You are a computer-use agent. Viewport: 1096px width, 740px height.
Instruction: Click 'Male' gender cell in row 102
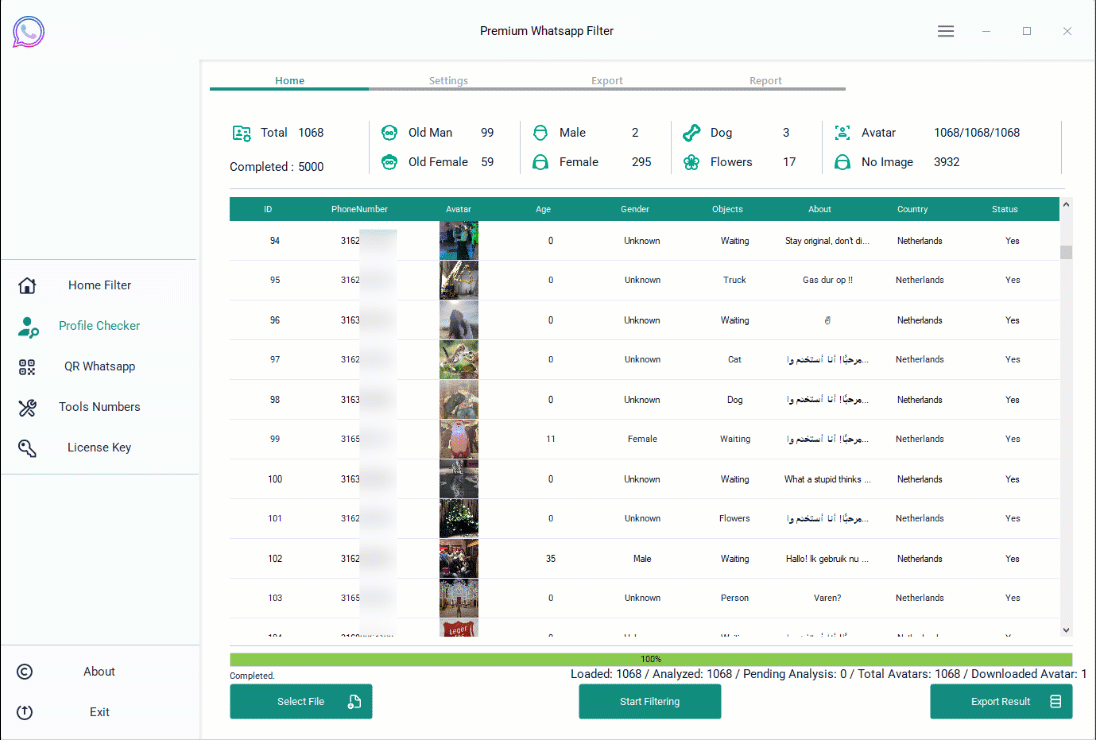click(x=642, y=559)
